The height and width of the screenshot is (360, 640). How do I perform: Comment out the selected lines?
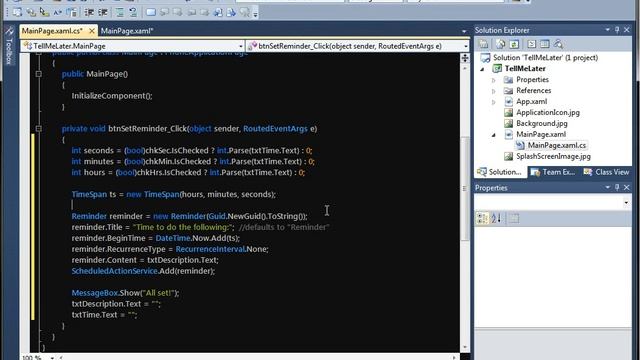[x=120, y=12]
